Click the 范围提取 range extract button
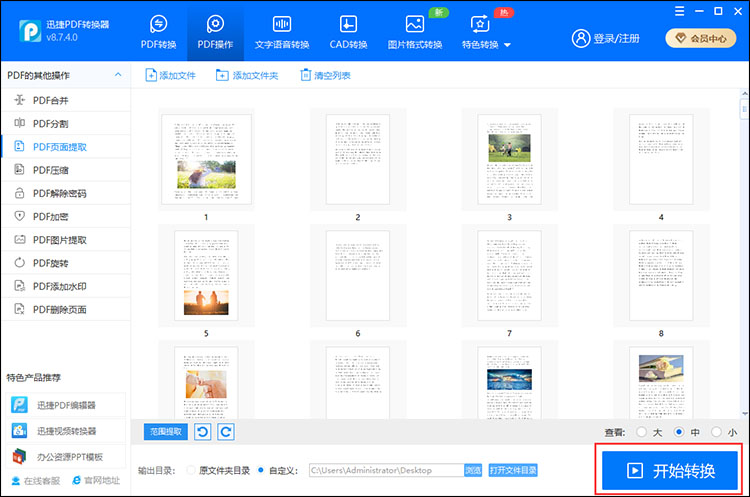750x497 pixels. [x=166, y=432]
